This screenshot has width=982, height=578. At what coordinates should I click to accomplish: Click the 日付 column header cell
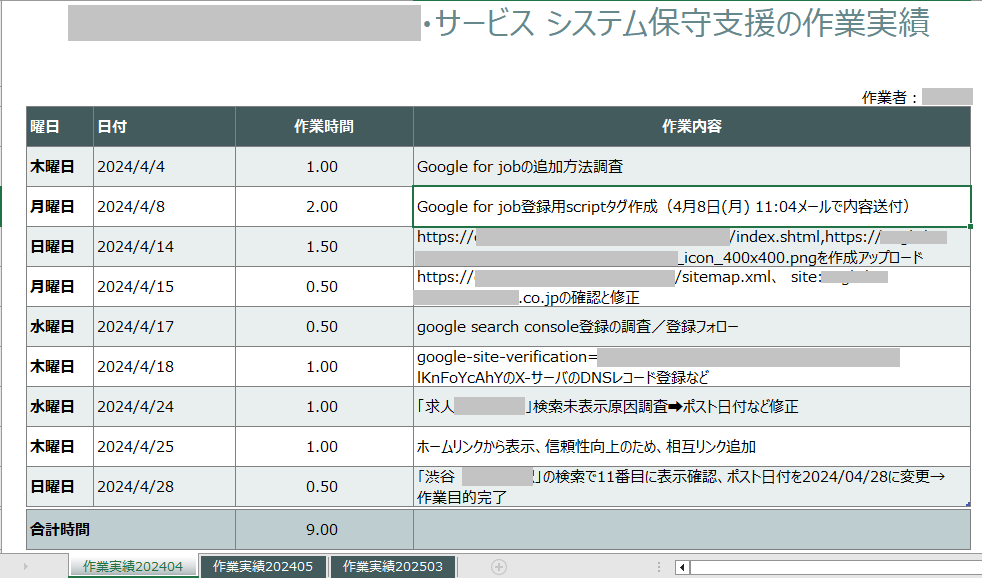click(164, 126)
